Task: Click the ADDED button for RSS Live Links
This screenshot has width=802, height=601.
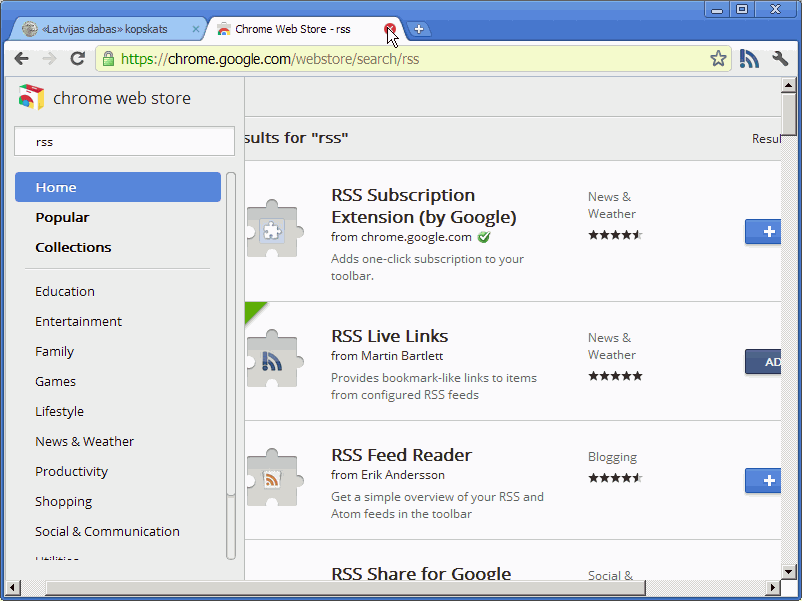Action: pyautogui.click(x=763, y=362)
